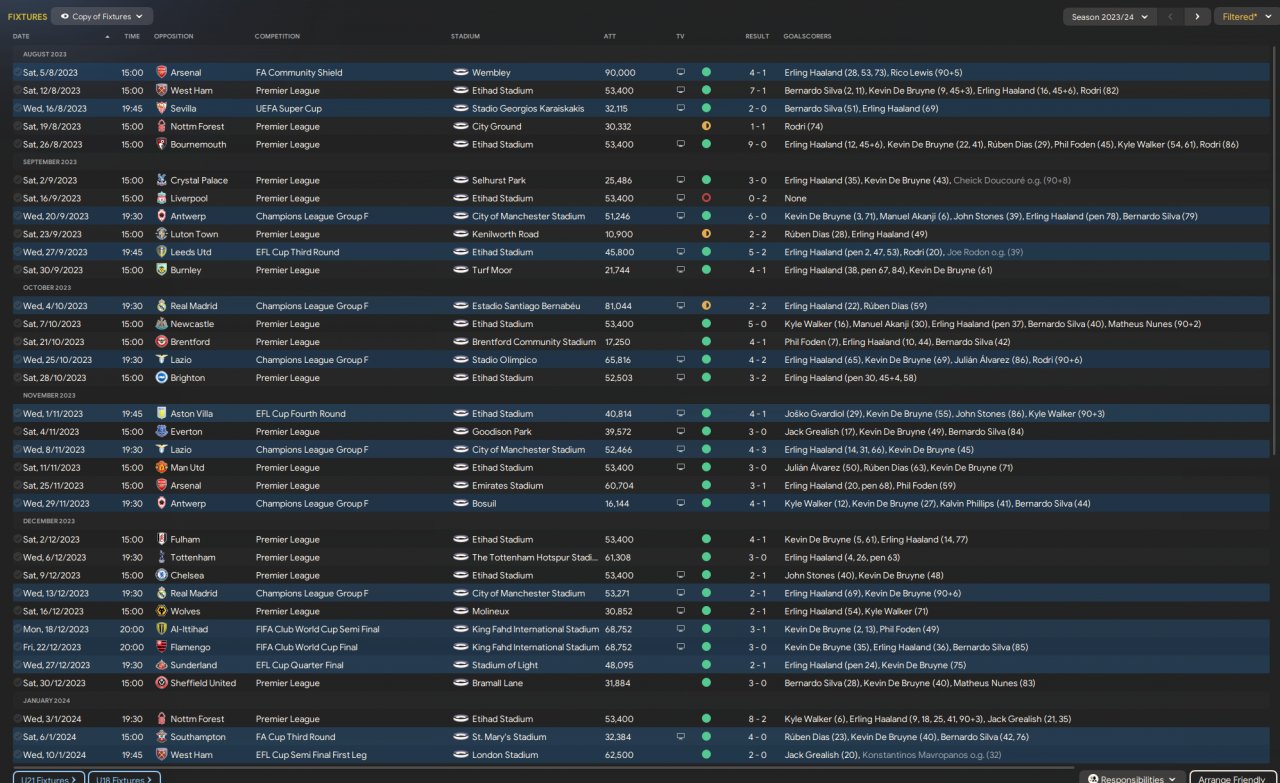Open the Copy of Fixtures view dropdown

tap(101, 16)
